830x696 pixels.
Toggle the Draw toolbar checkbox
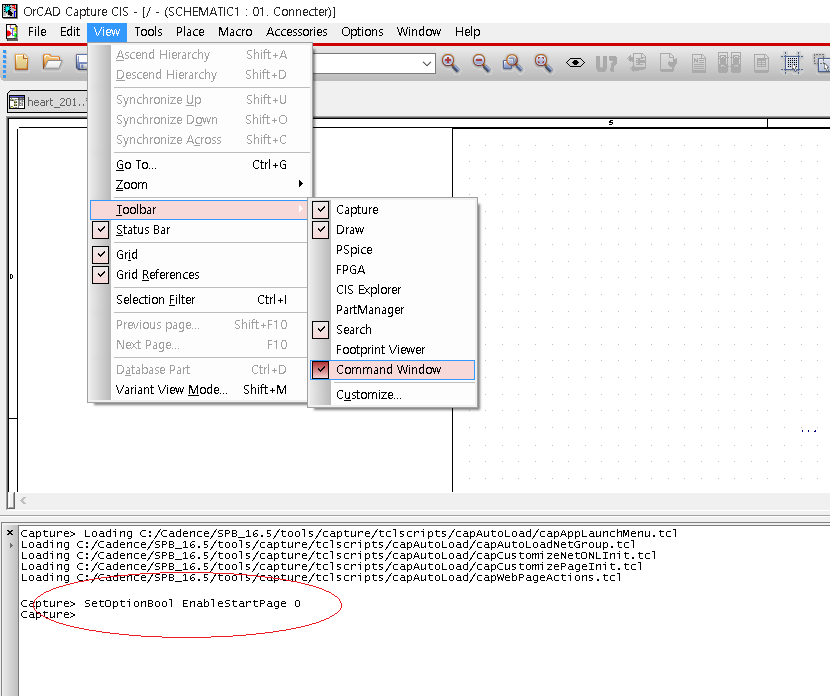(x=321, y=230)
